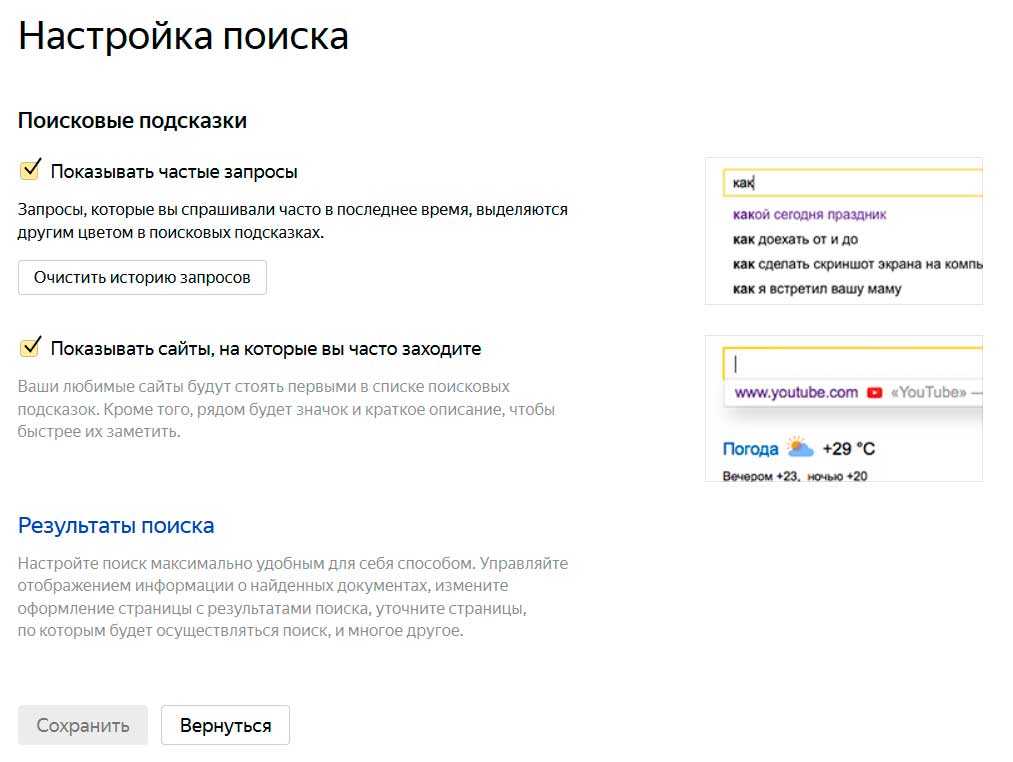
Task: Select the suggestion about 'скриншот экрана'
Action: 857,264
